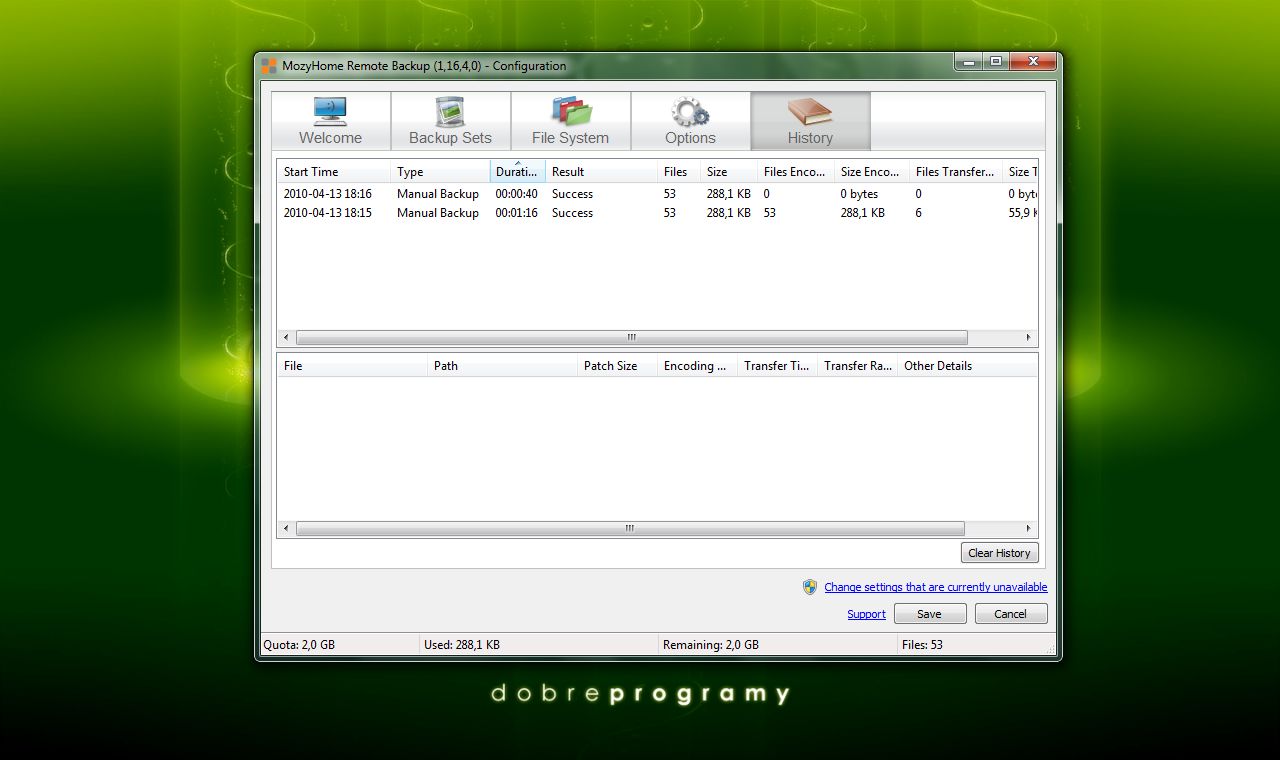Image resolution: width=1280 pixels, height=760 pixels.
Task: Open the Support link
Action: pyautogui.click(x=866, y=614)
